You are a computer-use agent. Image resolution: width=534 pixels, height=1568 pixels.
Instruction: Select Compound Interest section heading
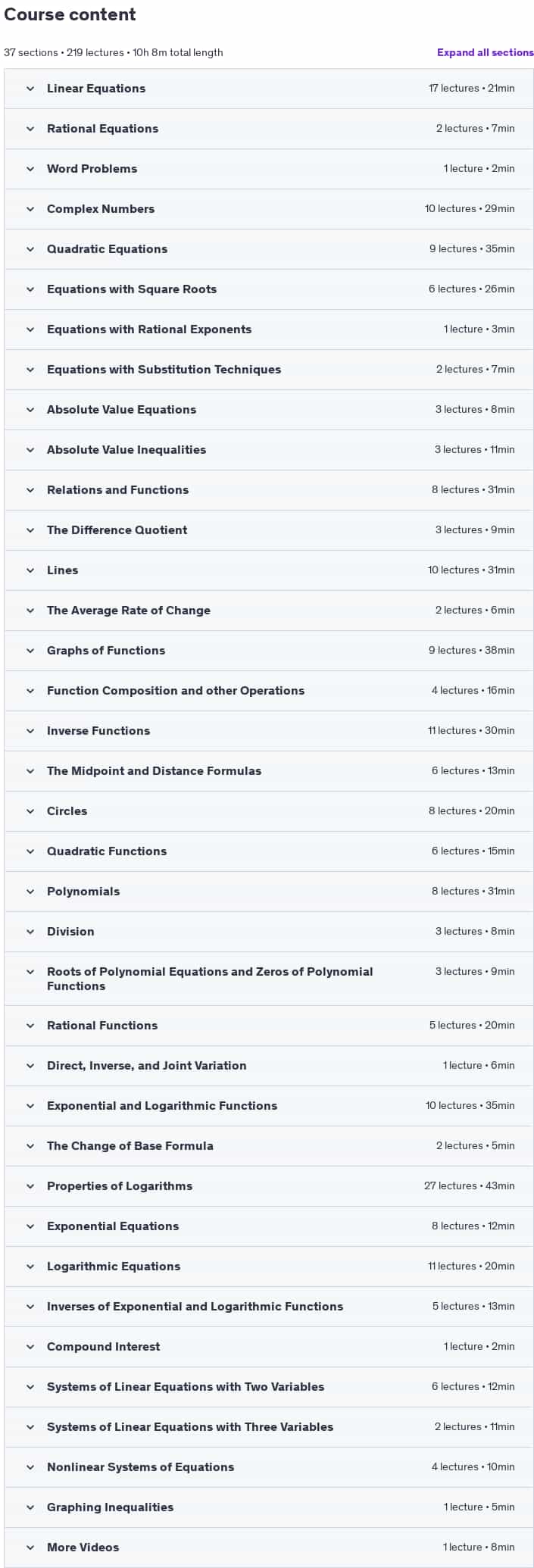[103, 1347]
